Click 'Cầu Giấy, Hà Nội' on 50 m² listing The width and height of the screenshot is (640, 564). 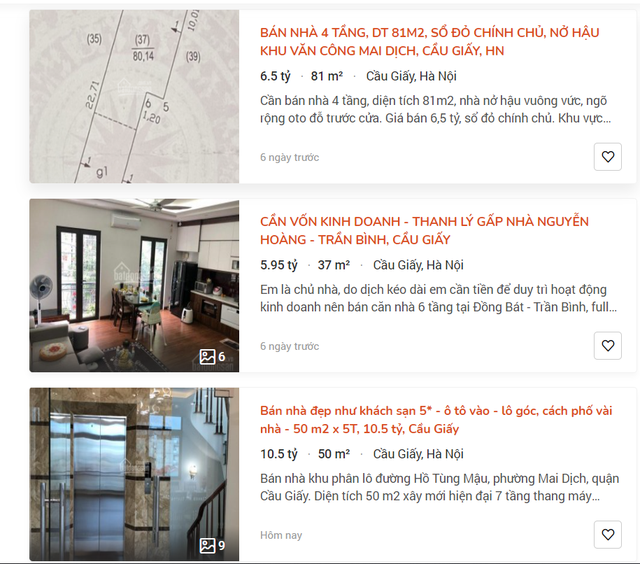(x=418, y=454)
